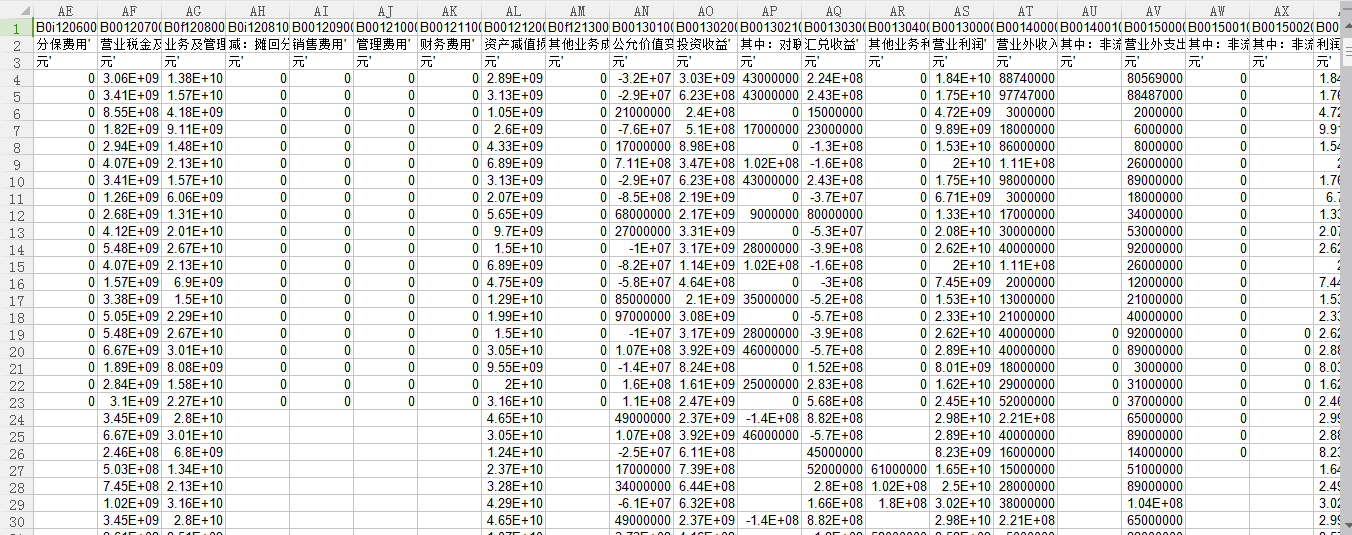The width and height of the screenshot is (1352, 535).
Task: Click the 营业外支出 header cell in AV
Action: click(x=1154, y=45)
